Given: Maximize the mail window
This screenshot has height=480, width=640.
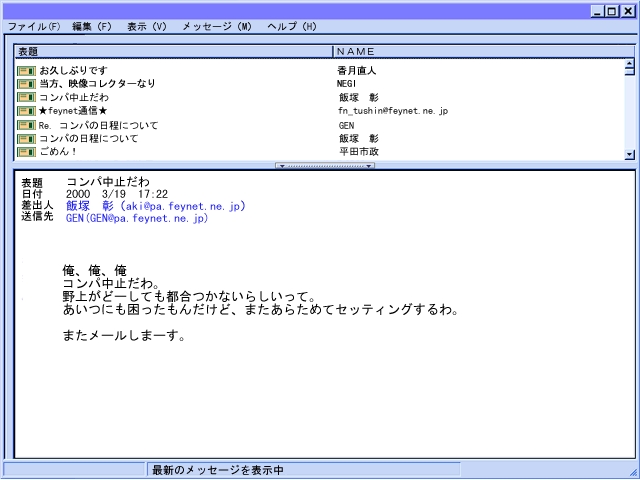Looking at the screenshot, I should tap(612, 11).
